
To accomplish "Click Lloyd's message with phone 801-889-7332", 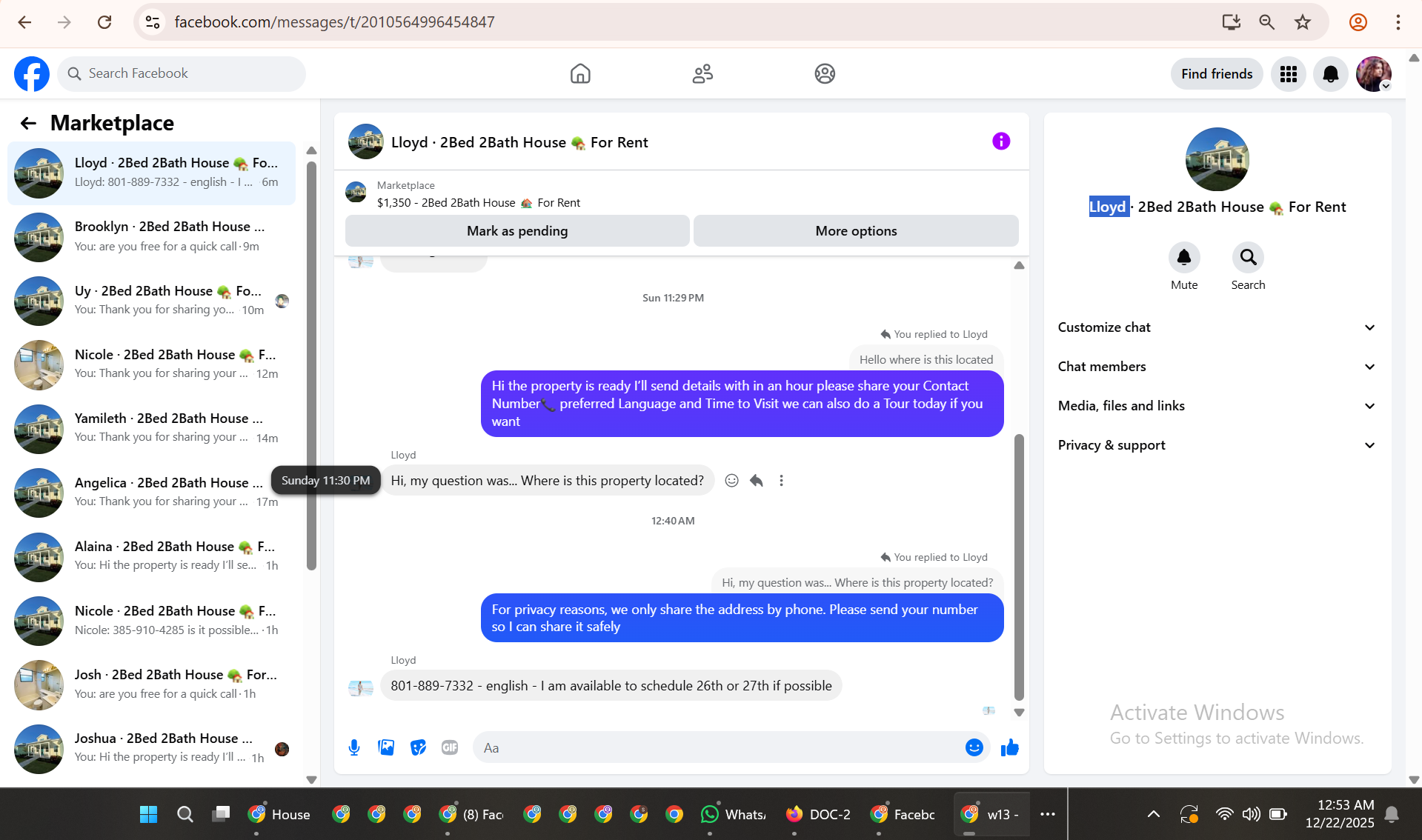I will pyautogui.click(x=611, y=686).
